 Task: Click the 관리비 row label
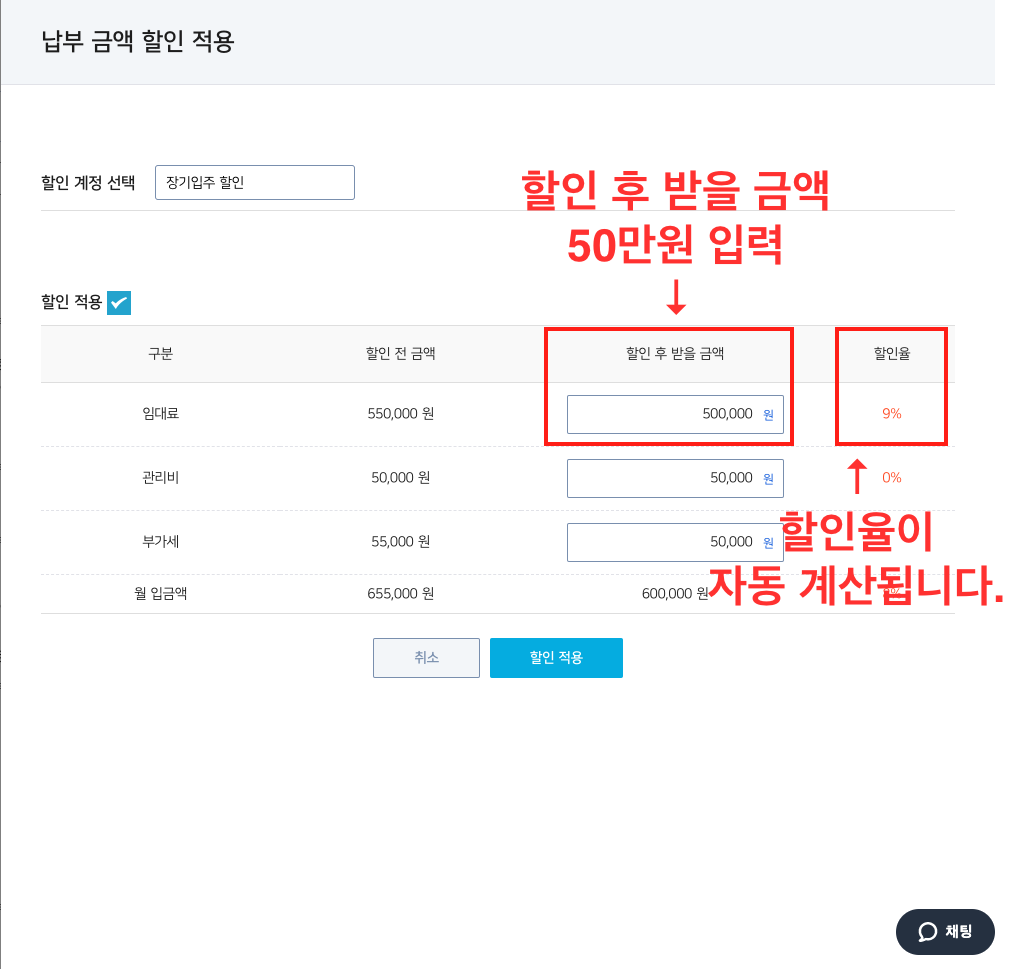coord(160,478)
